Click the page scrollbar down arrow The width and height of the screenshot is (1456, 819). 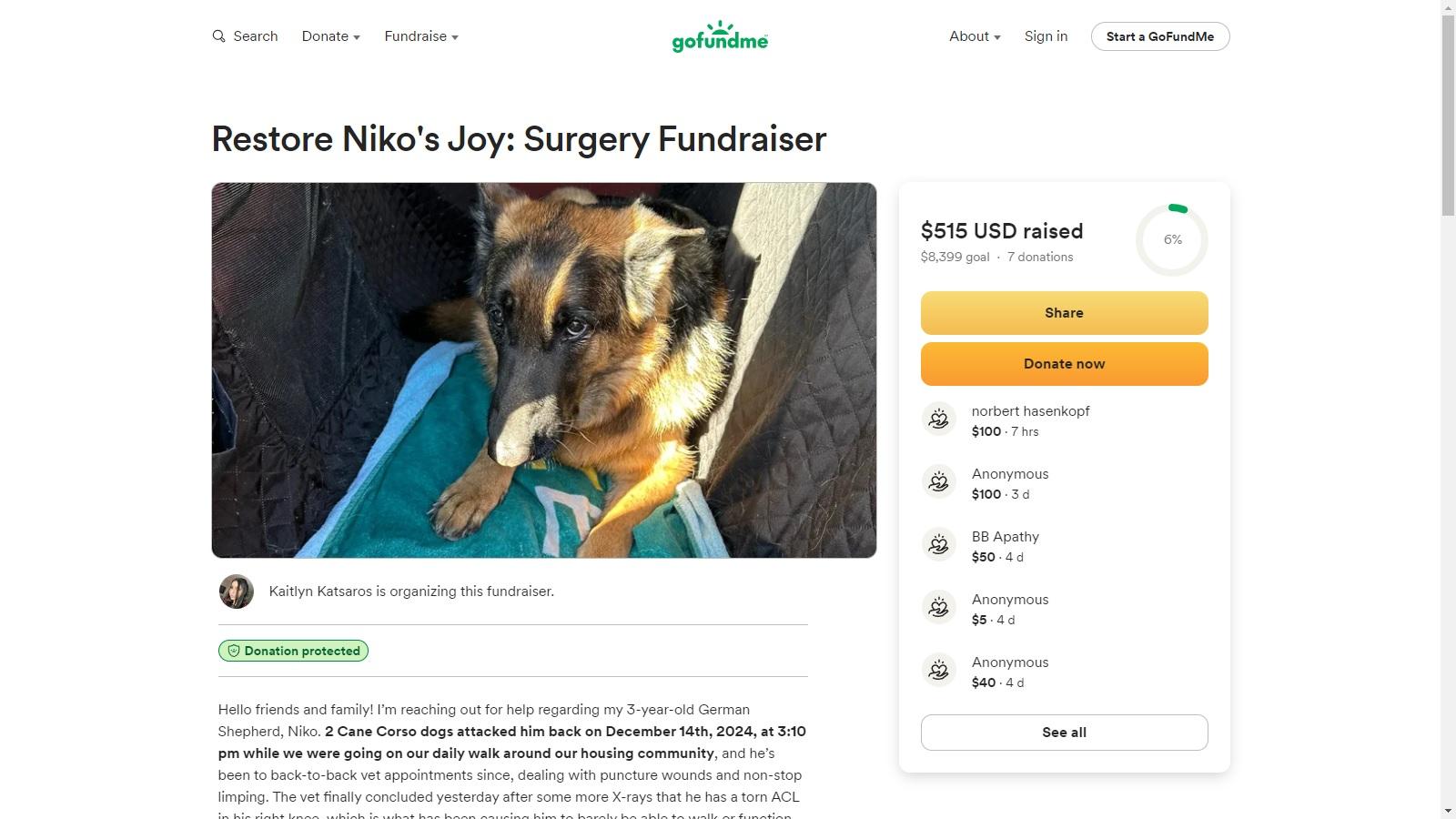1448,811
